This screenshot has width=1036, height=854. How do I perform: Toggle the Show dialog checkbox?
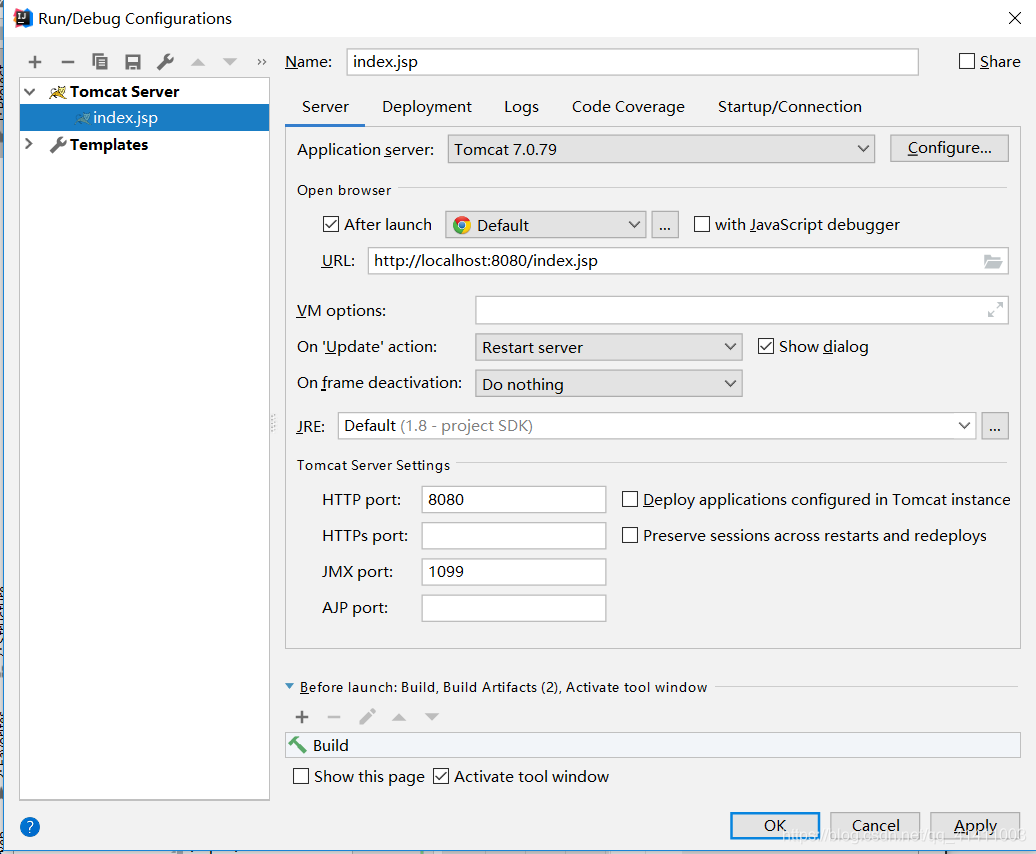pos(766,346)
